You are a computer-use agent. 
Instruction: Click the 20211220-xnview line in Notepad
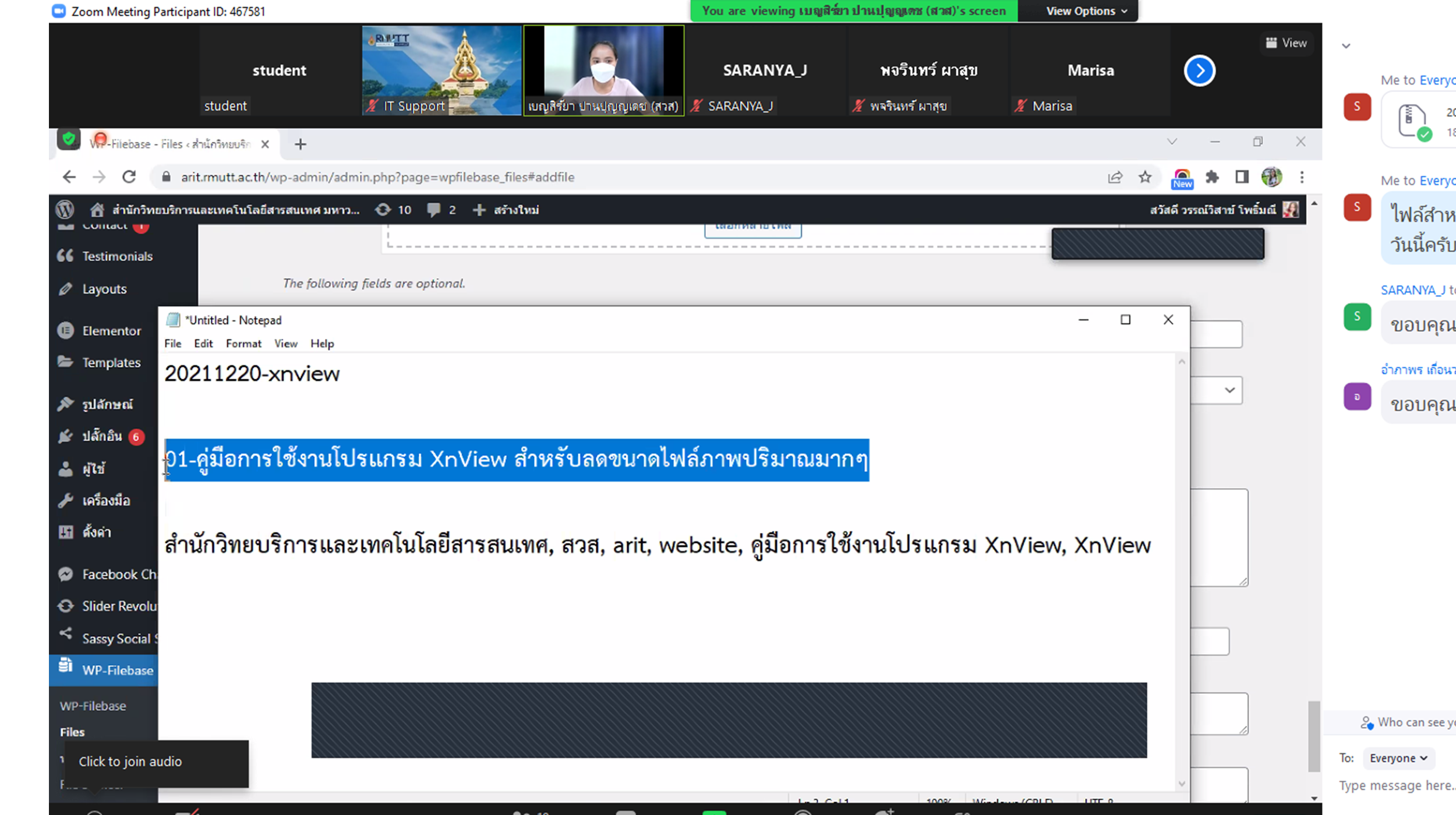pos(252,374)
